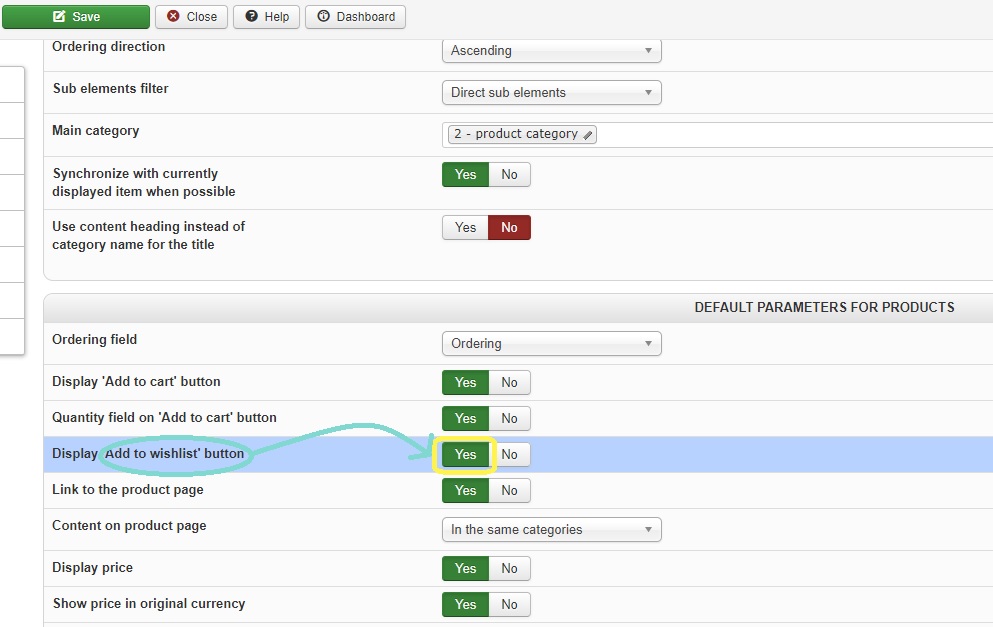Set Add to wishlist button to No
The width and height of the screenshot is (993, 627).
(x=510, y=454)
